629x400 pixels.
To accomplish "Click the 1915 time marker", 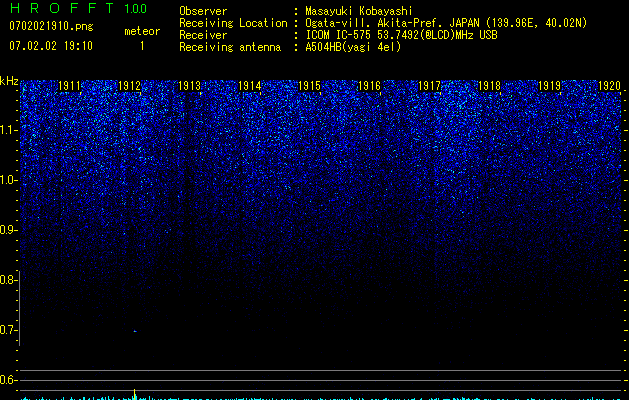I will click(x=309, y=85).
